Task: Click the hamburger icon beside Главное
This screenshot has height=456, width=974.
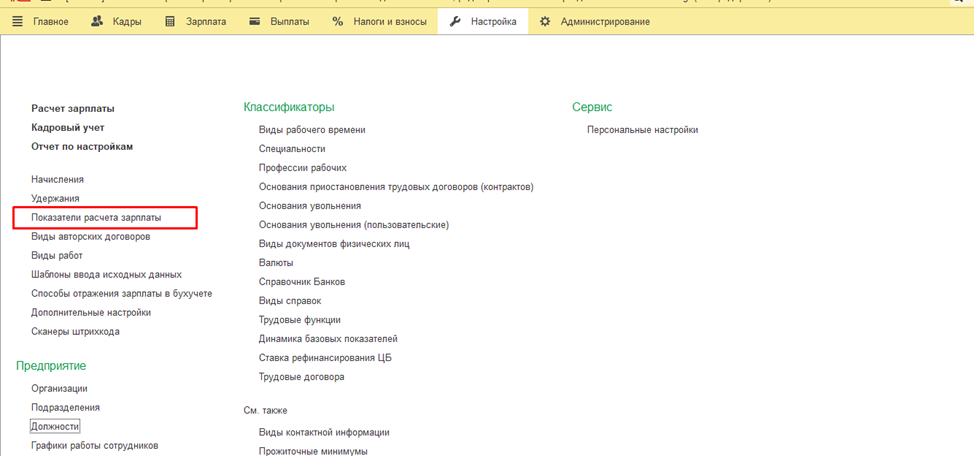Action: pos(17,21)
